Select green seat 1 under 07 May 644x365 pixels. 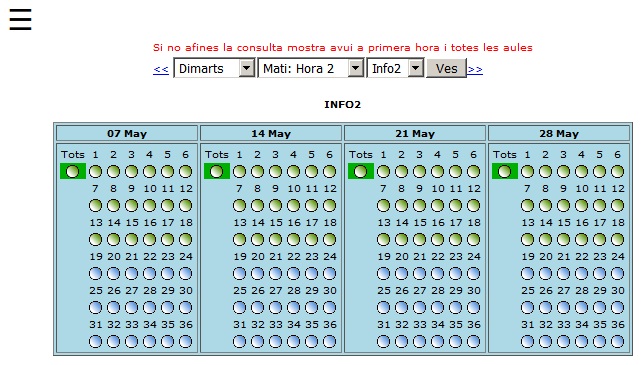(95, 172)
